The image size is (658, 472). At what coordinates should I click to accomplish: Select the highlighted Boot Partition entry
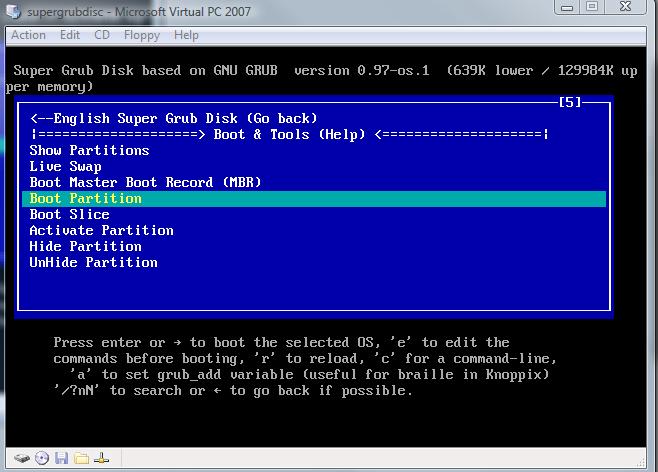pos(314,198)
